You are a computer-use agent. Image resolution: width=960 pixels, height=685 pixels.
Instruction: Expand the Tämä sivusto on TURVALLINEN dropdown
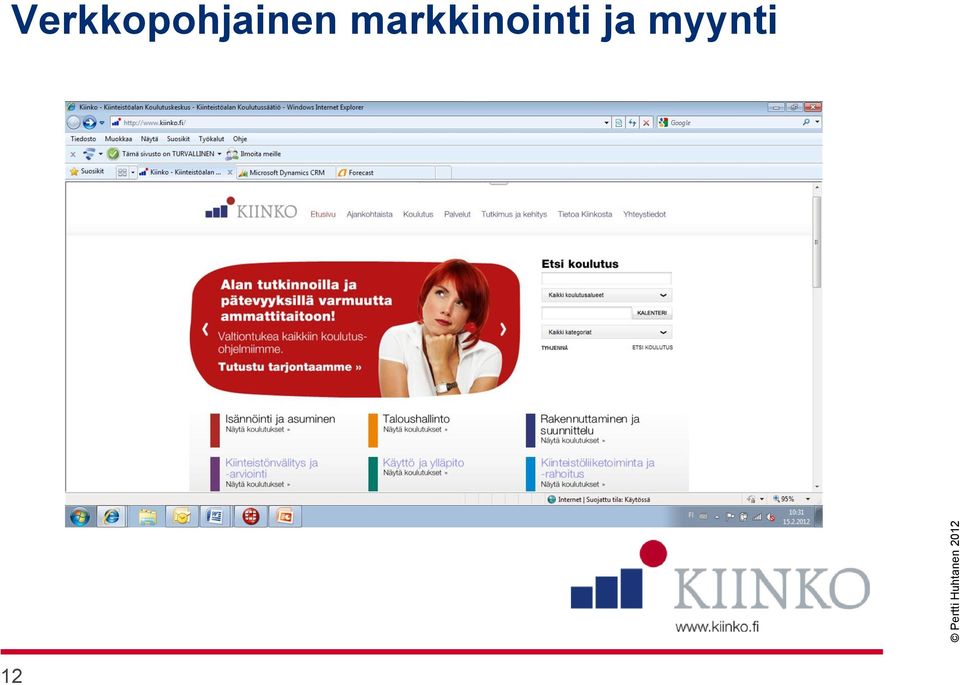coord(219,154)
